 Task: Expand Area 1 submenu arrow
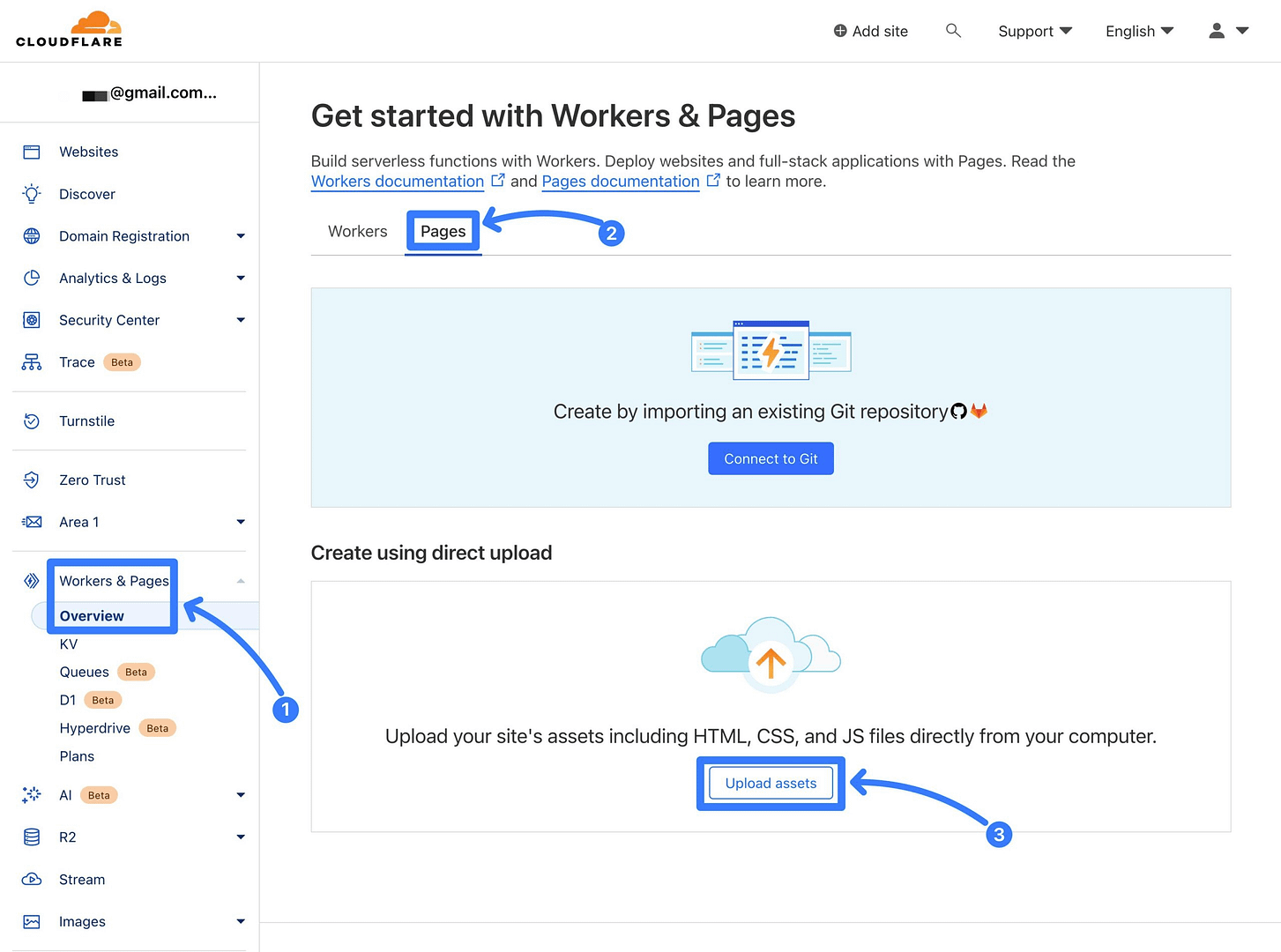click(x=241, y=522)
